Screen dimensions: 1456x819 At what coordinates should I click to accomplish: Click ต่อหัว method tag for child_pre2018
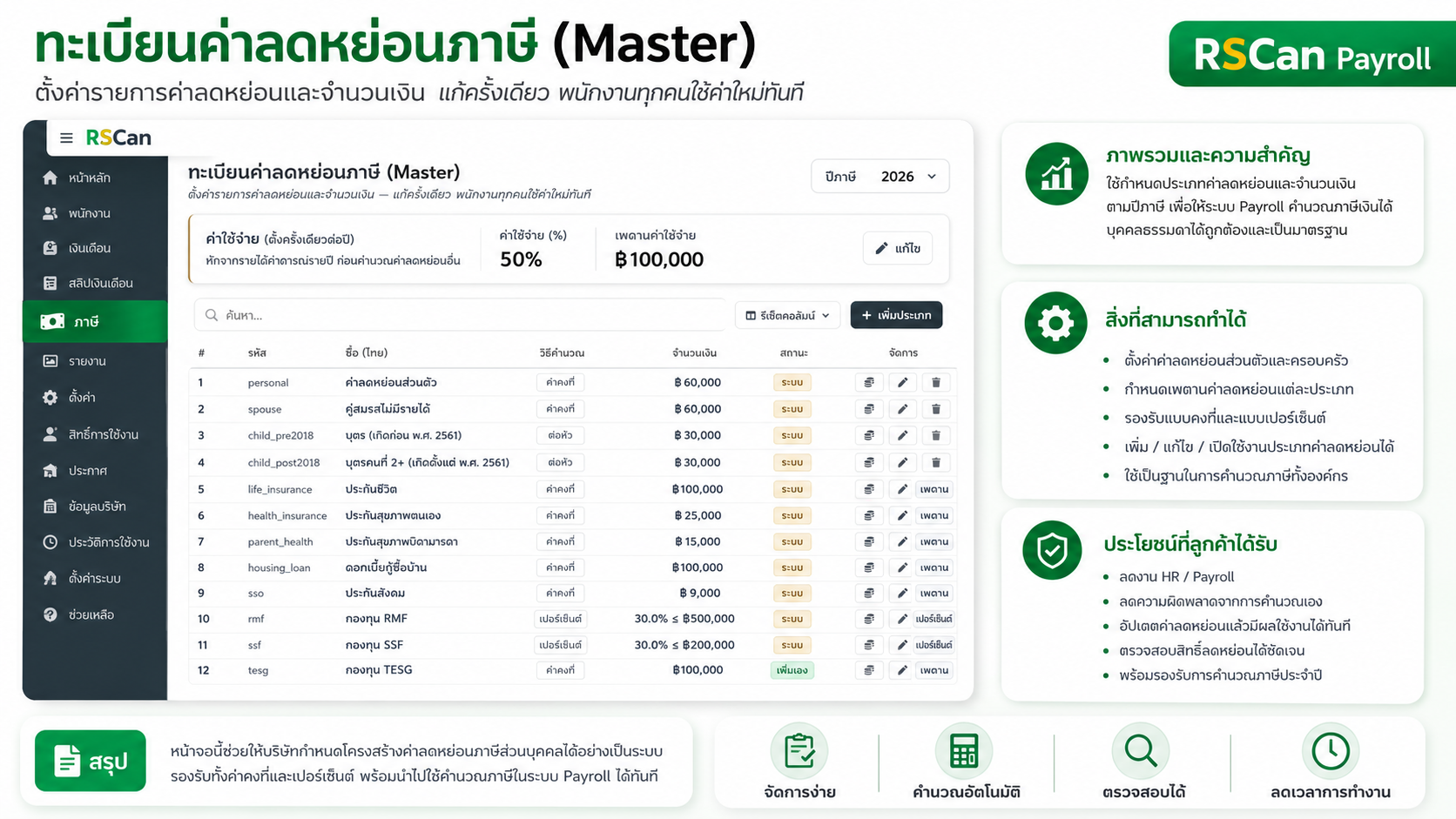click(560, 435)
